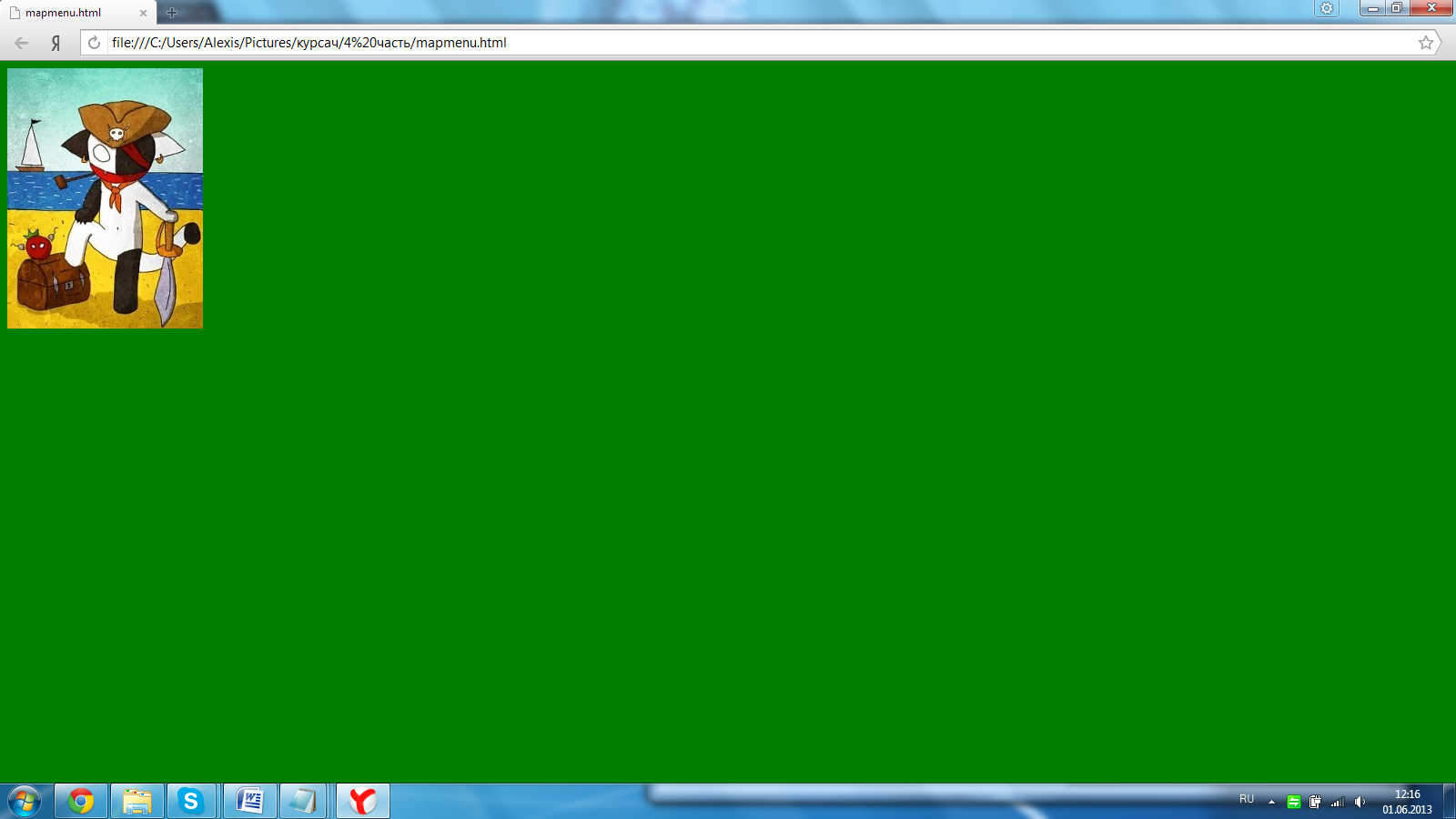
Task: Open the volume speaker icon
Action: 1360,802
